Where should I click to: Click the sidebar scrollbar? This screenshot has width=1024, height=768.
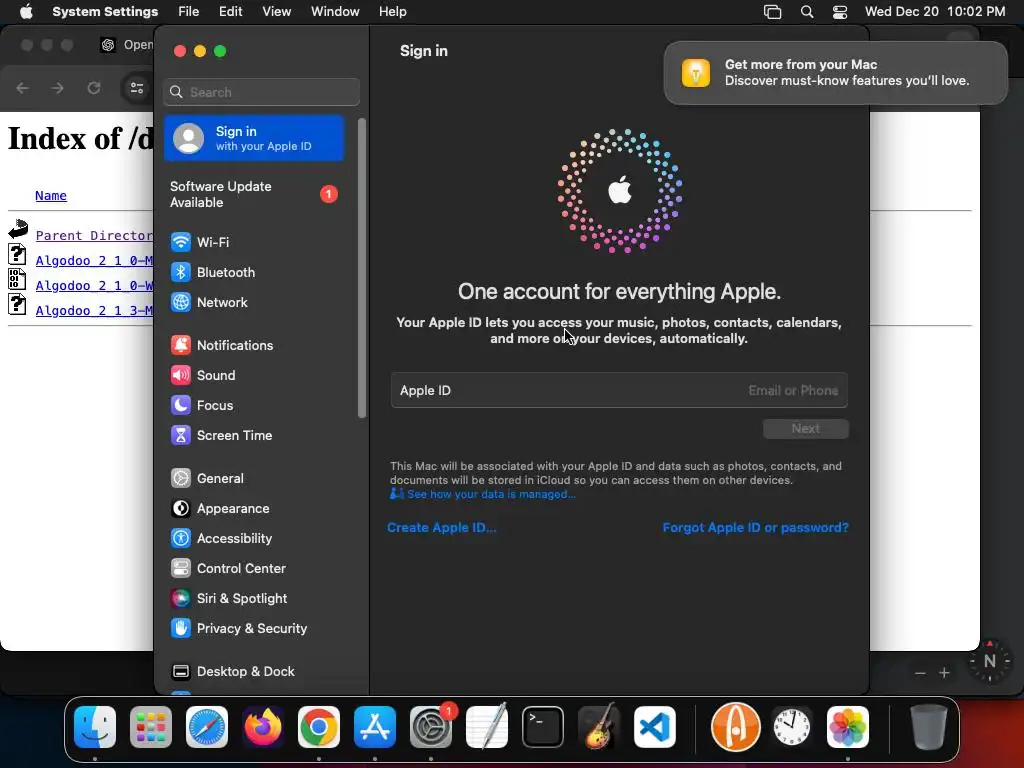coord(362,268)
